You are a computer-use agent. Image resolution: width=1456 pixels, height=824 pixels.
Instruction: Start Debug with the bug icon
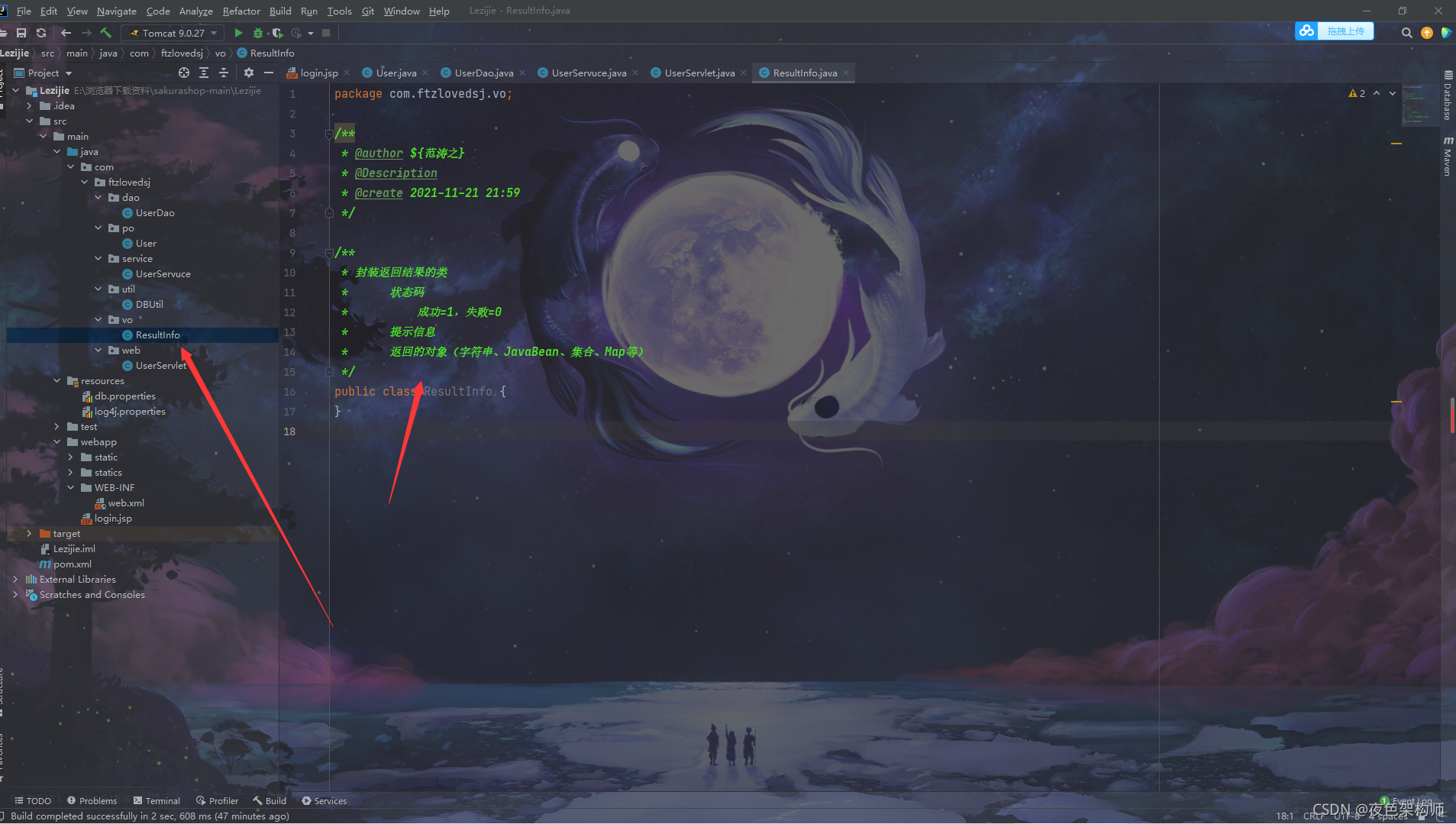258,33
